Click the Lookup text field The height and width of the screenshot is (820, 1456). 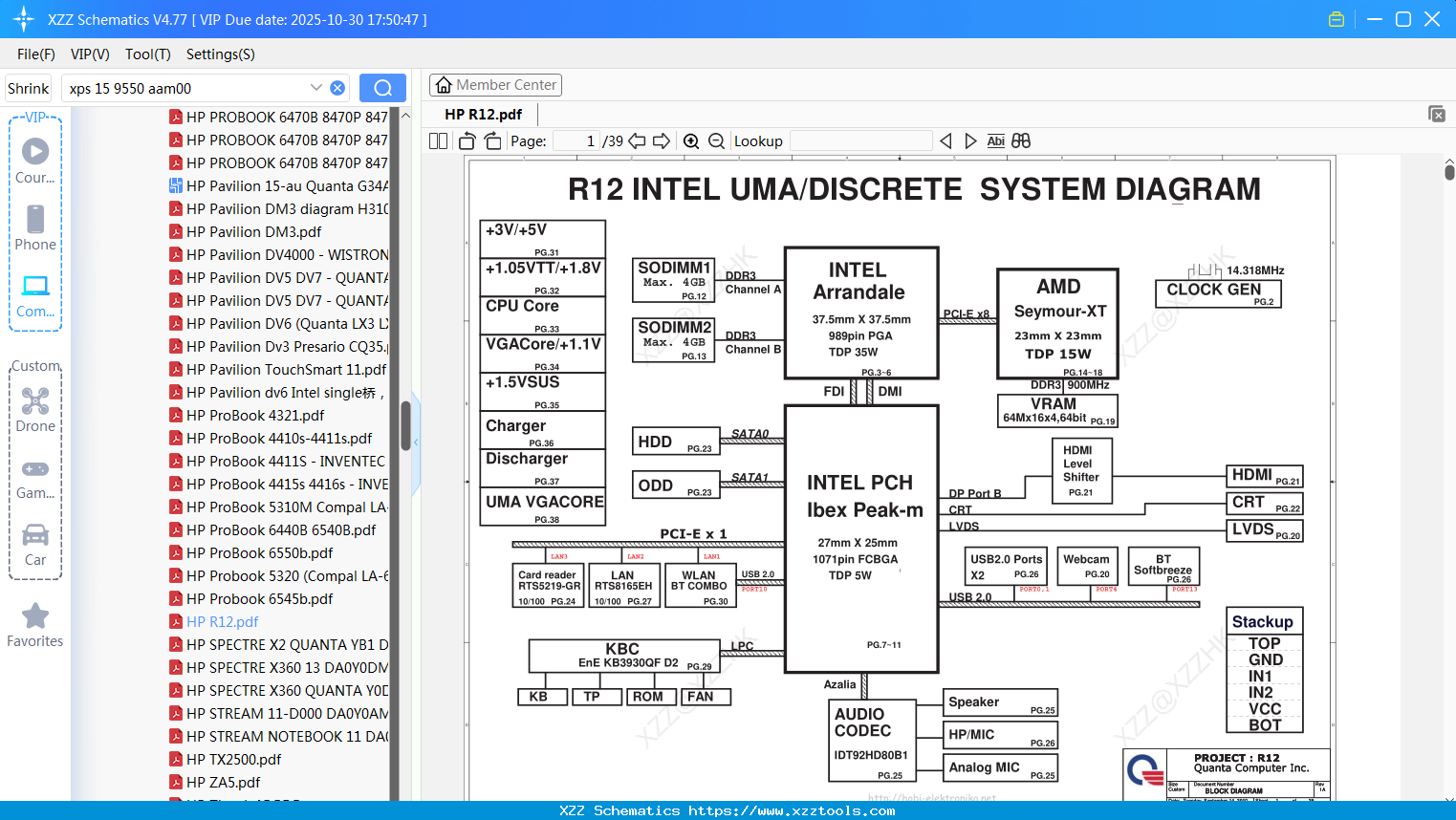pos(861,140)
